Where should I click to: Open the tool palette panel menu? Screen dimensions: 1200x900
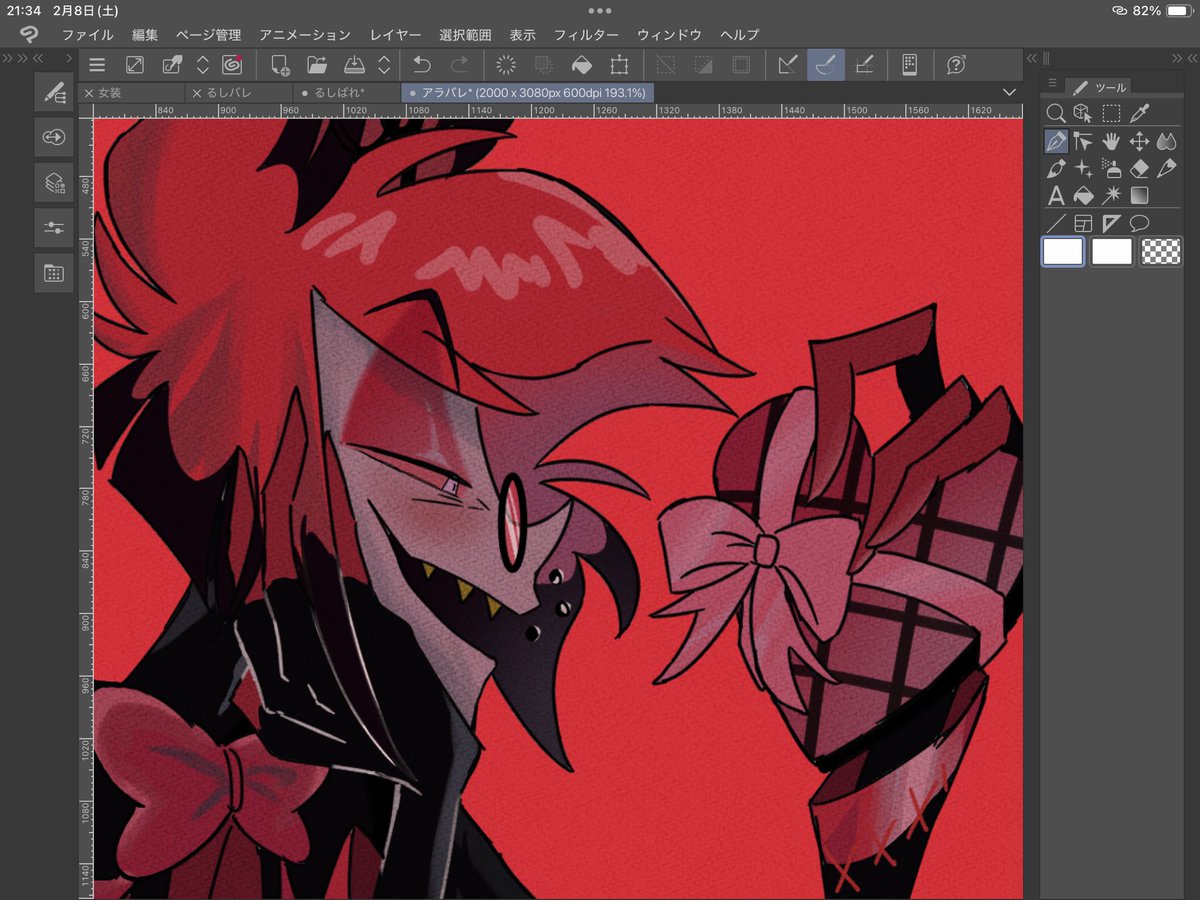(1052, 83)
